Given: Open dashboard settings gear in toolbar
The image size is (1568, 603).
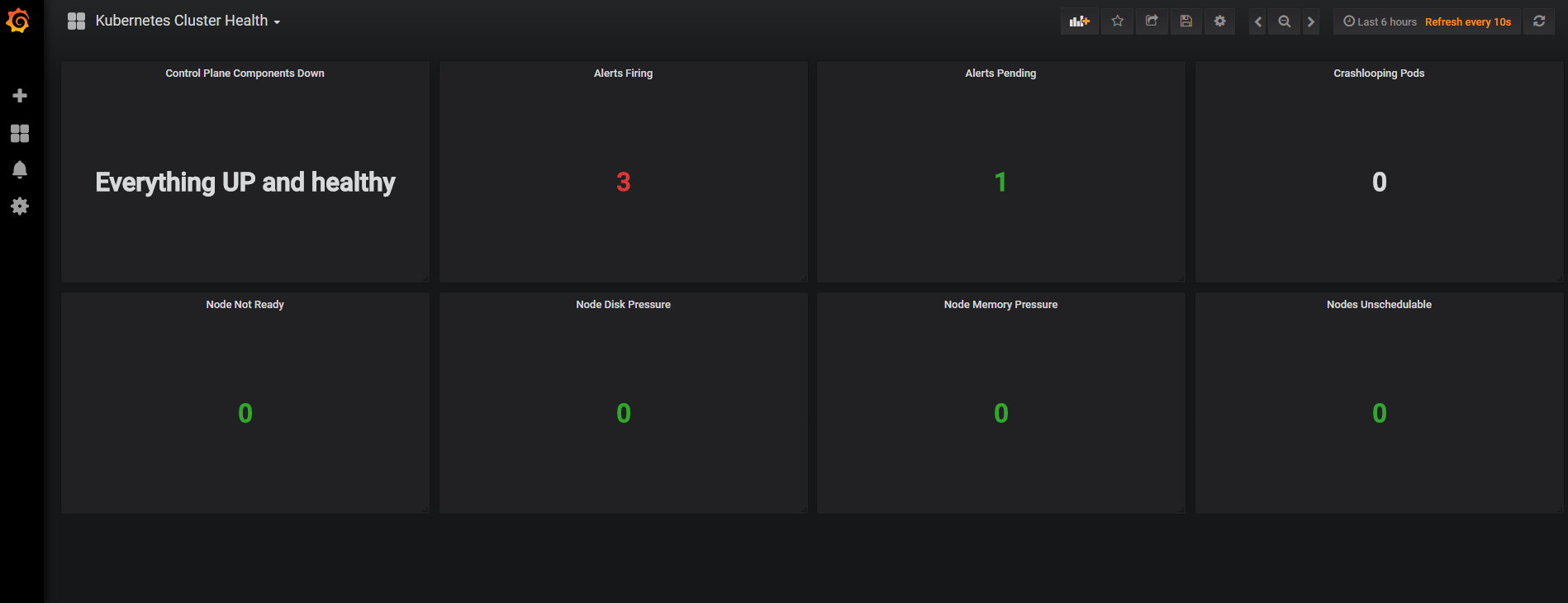Looking at the screenshot, I should (x=1220, y=21).
